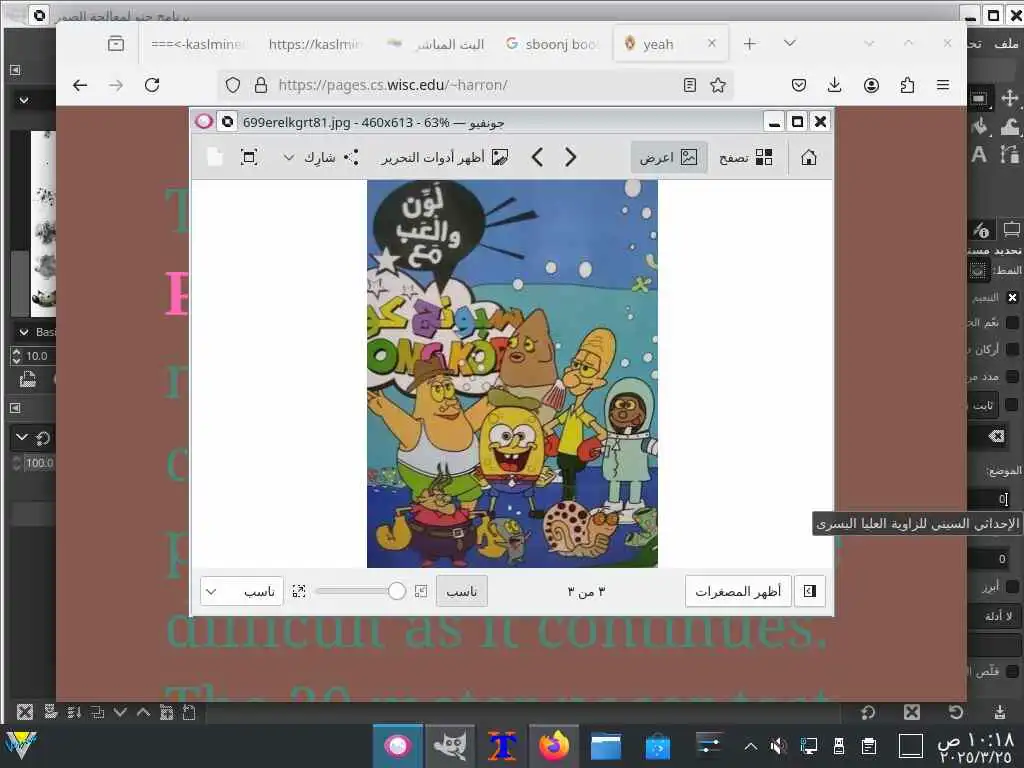Switch to the 'sboonj boo' Google tab

pos(552,44)
